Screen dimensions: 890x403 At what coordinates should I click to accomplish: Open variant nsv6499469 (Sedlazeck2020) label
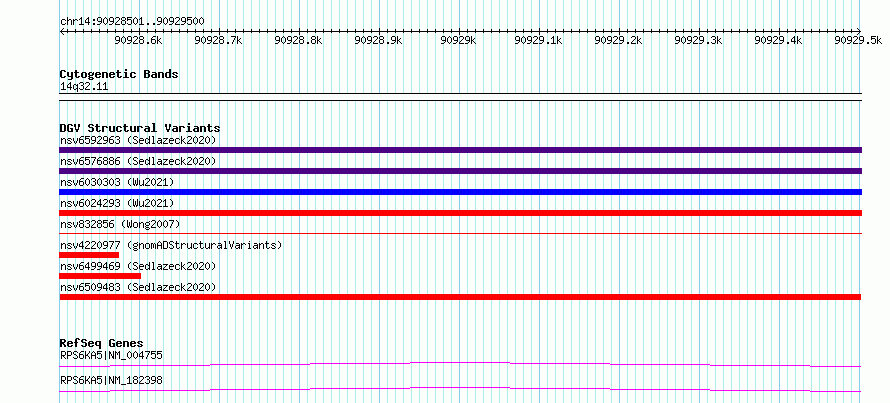coord(138,266)
